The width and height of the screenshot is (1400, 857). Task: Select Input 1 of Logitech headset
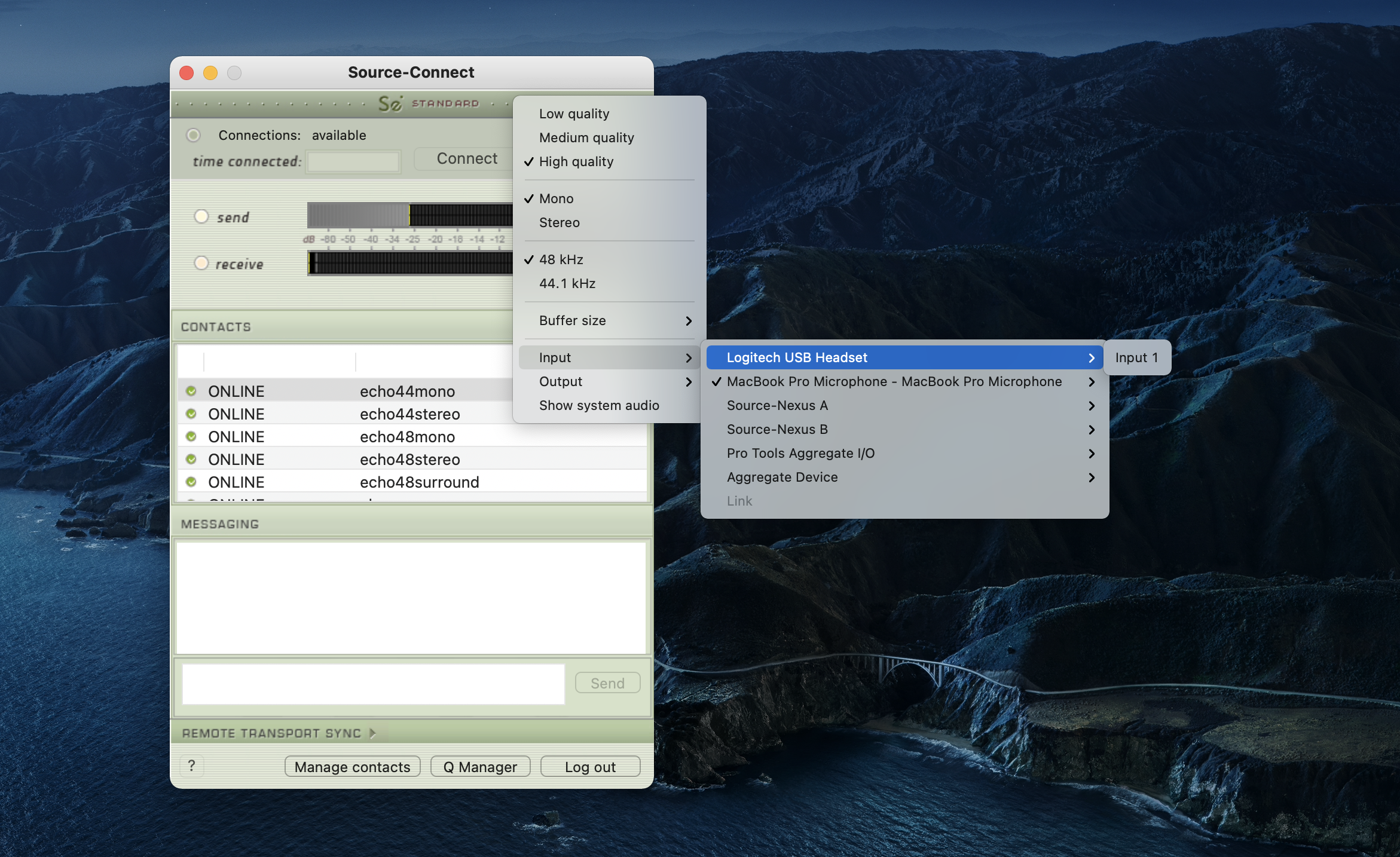tap(1136, 357)
